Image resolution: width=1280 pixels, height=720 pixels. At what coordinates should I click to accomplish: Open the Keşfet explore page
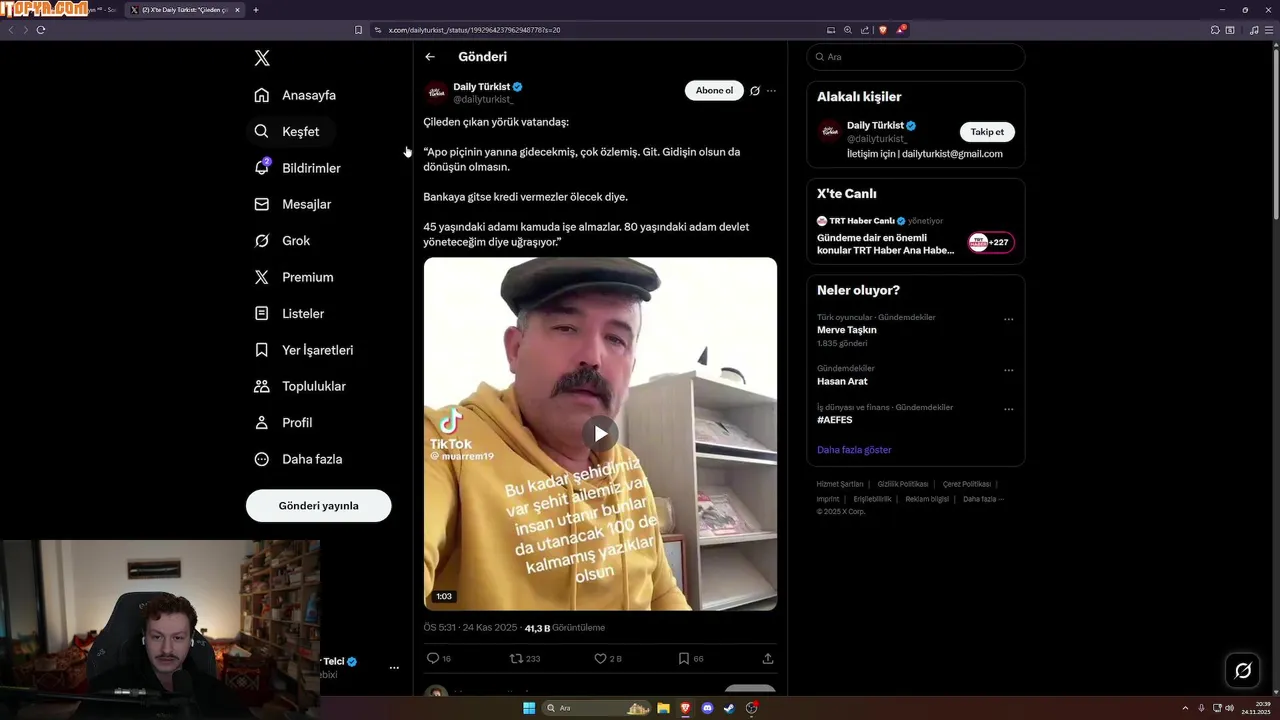click(288, 131)
